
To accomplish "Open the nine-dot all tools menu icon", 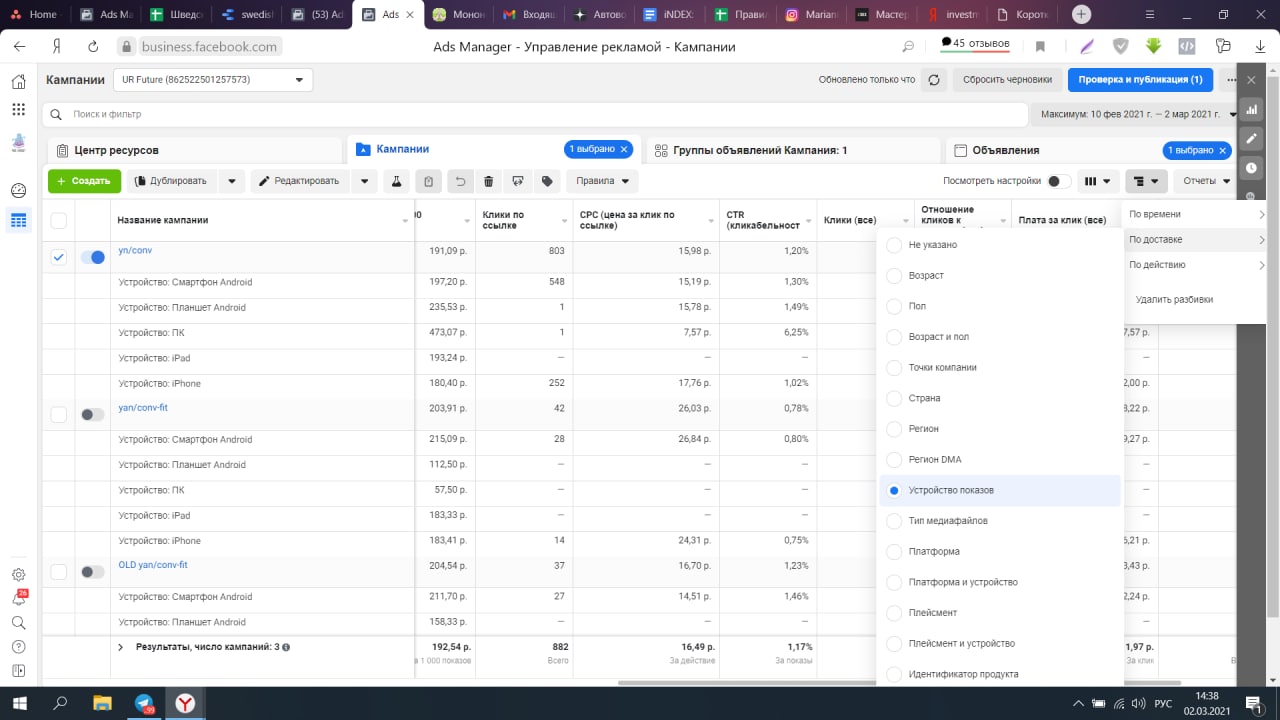I will coord(18,109).
